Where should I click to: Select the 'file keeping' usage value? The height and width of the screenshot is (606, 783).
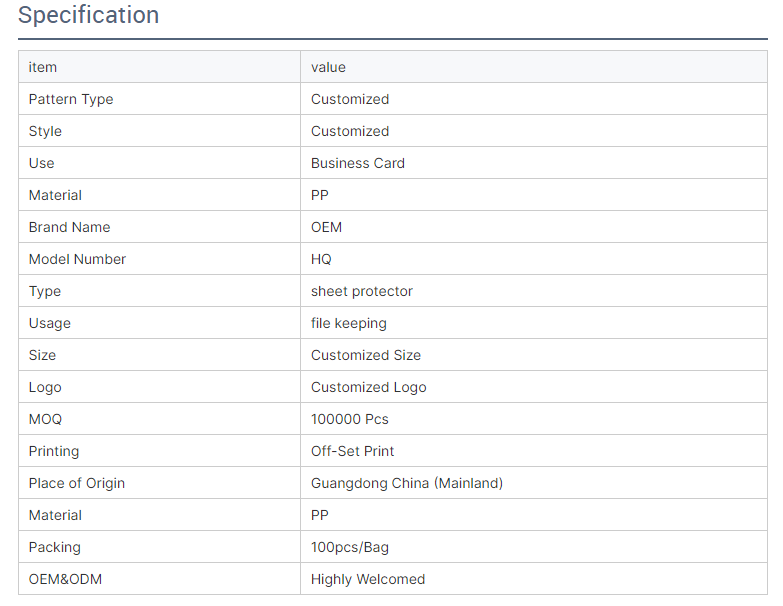pos(349,323)
